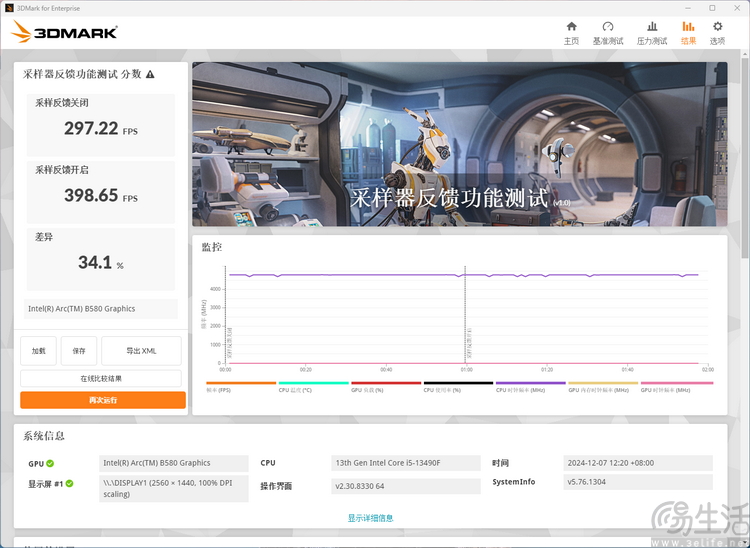Switch to the 结果 results tab
750x548 pixels.
(688, 33)
